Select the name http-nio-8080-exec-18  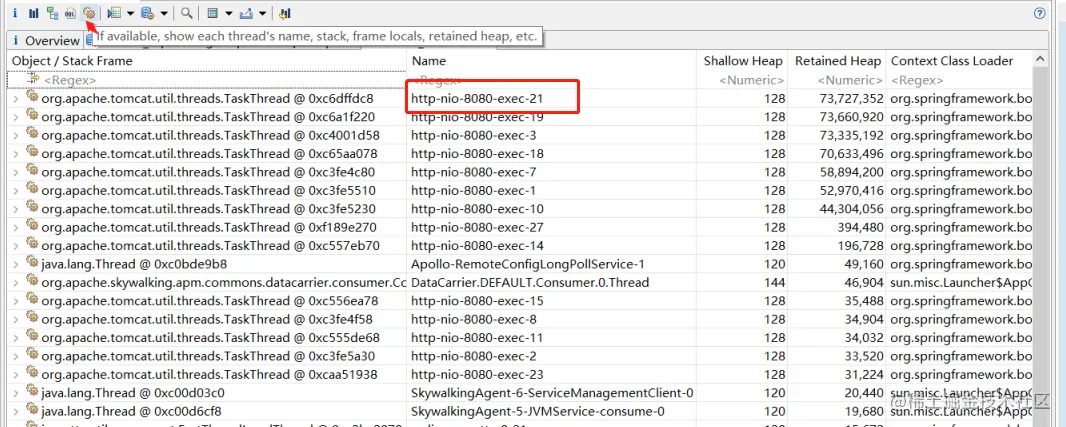[x=477, y=154]
